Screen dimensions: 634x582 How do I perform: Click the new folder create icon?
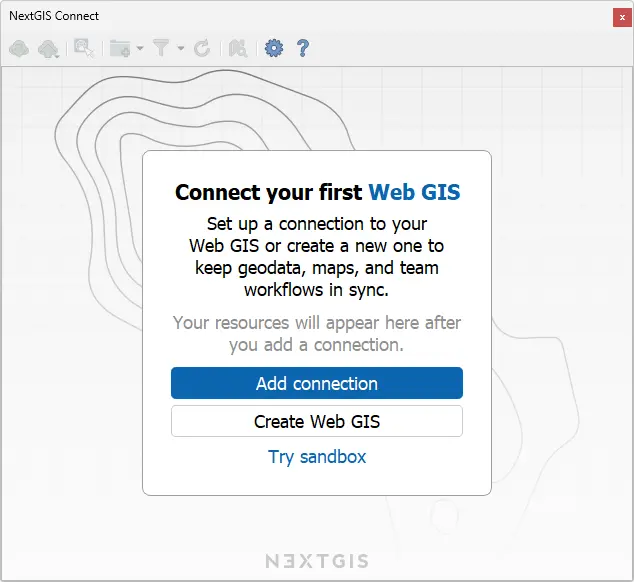click(120, 49)
